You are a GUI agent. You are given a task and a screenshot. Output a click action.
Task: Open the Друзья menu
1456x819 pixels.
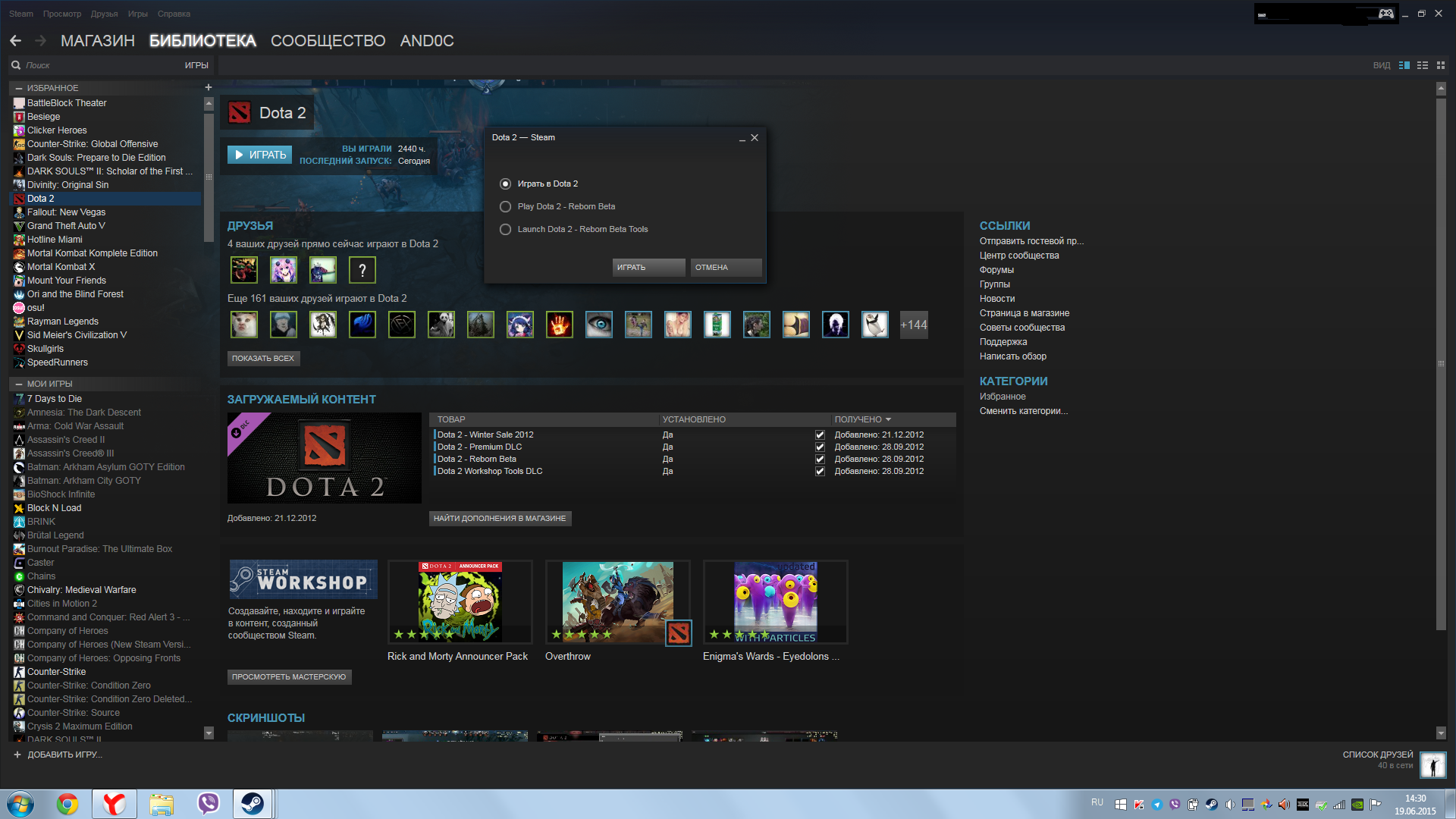pos(105,14)
